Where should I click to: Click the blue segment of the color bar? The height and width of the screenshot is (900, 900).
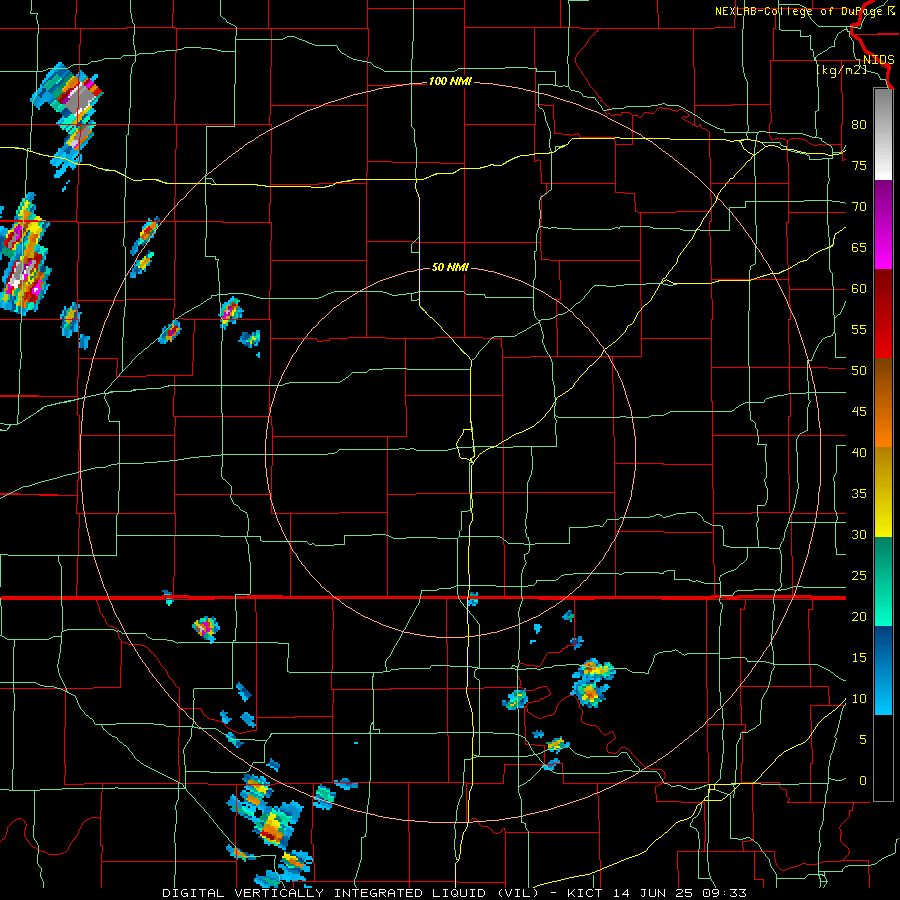pos(883,670)
